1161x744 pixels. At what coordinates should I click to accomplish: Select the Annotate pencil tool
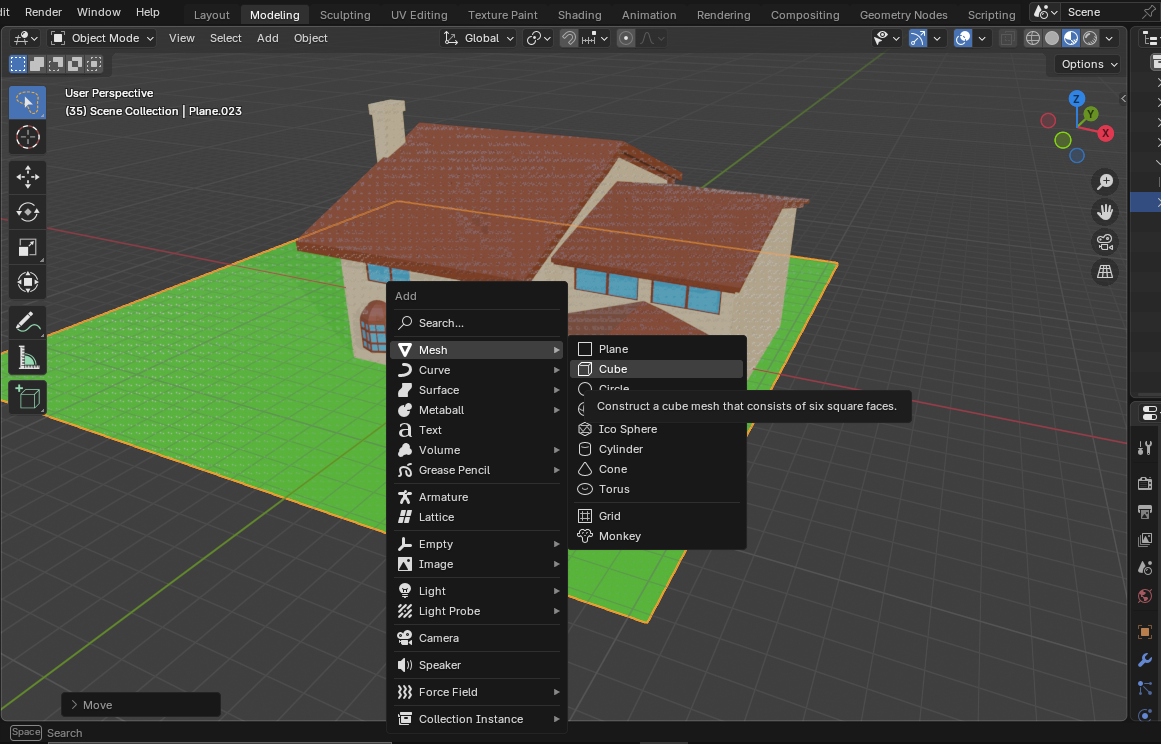tap(27, 323)
